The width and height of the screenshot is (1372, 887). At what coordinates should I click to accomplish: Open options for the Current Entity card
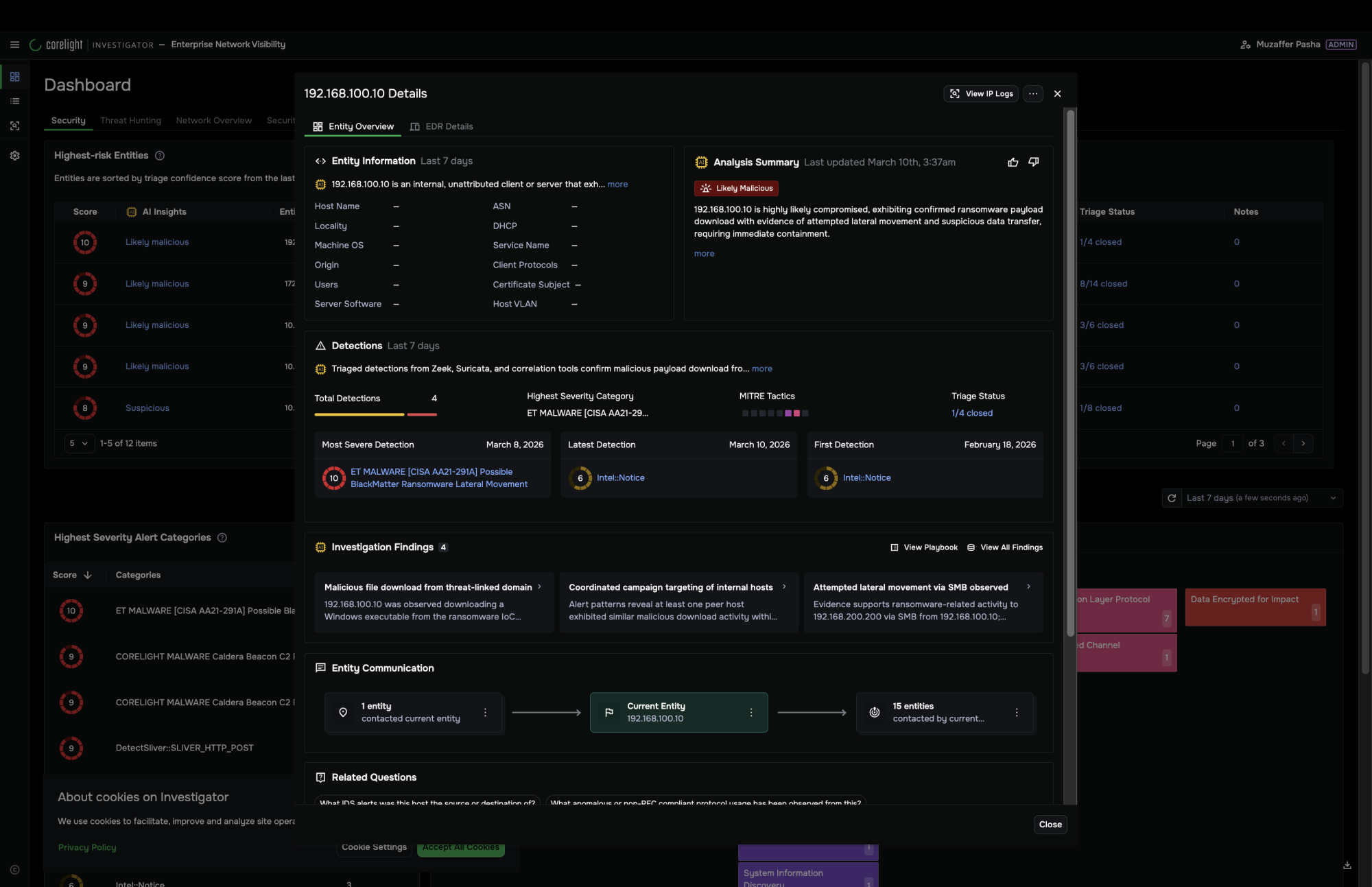click(751, 713)
